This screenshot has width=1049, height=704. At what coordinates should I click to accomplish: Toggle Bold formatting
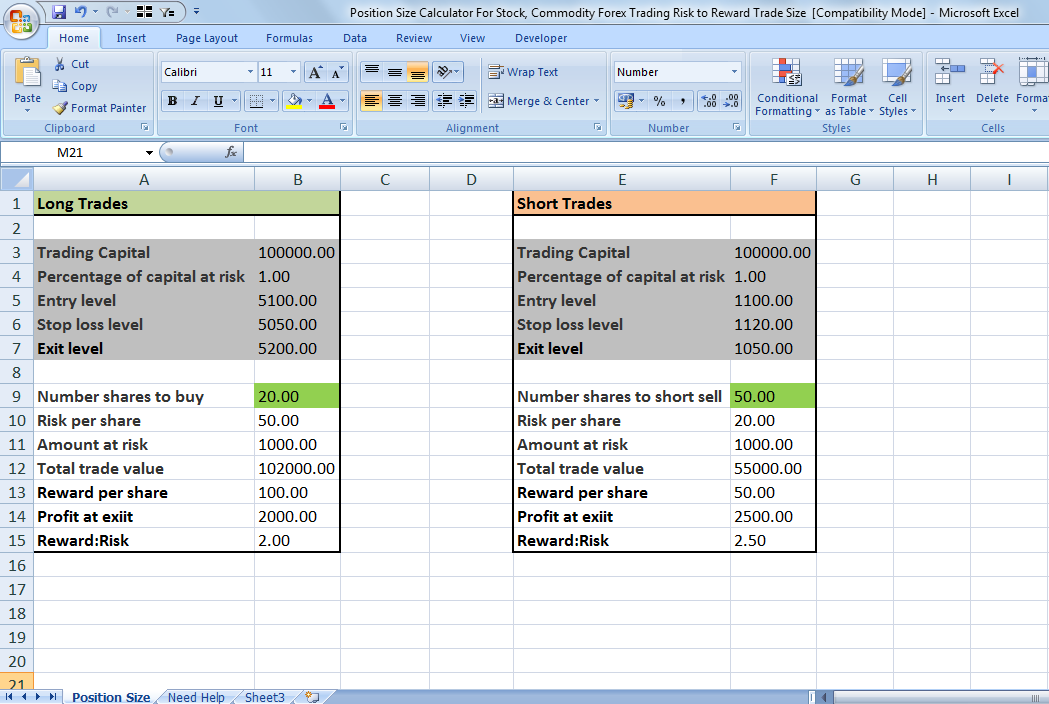pos(173,101)
